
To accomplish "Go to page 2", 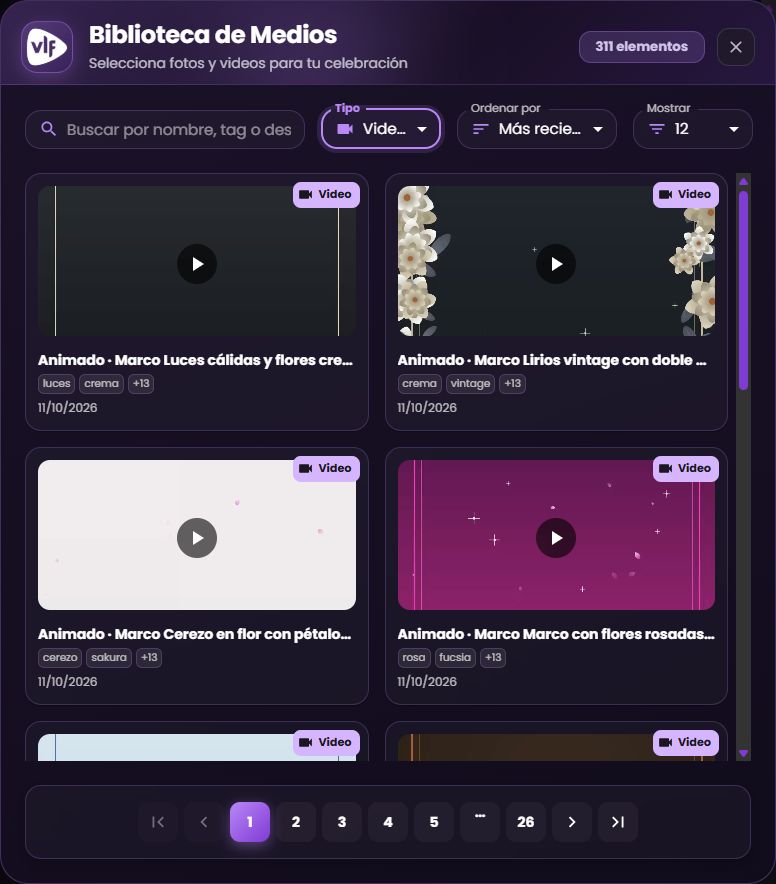I will [x=296, y=822].
